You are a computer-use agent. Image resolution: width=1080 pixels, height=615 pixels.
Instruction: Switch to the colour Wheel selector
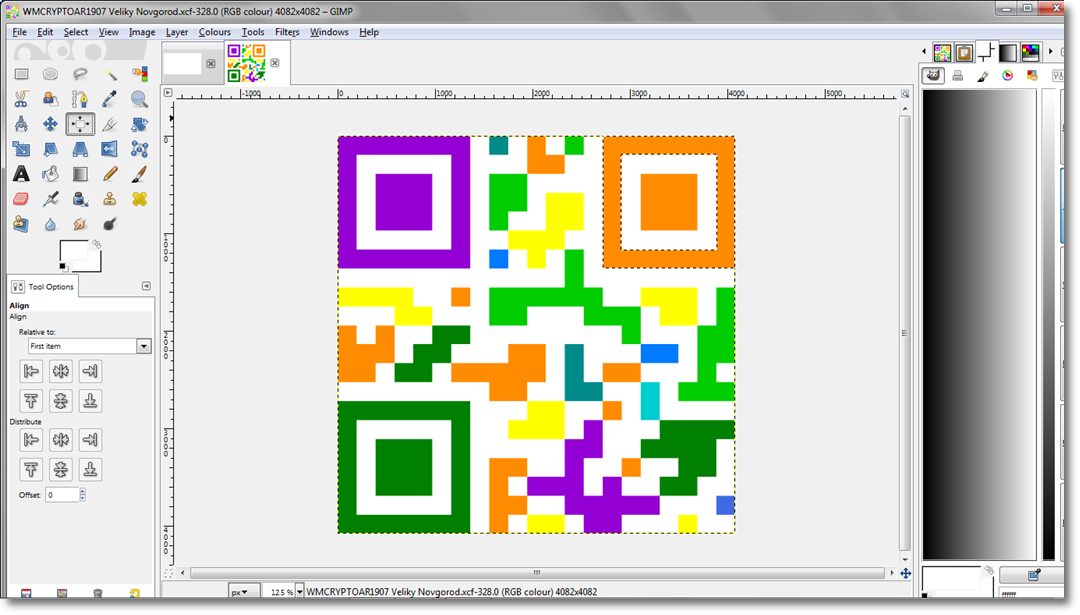[x=1008, y=76]
